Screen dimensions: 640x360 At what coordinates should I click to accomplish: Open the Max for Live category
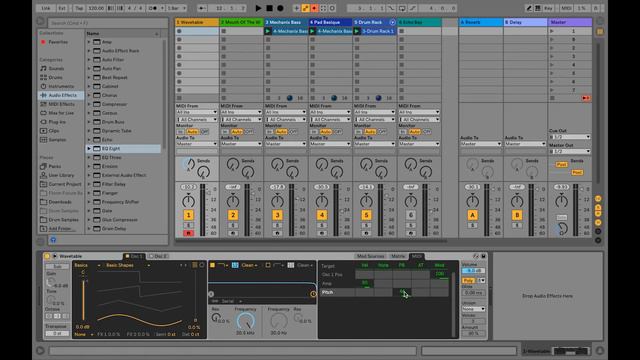(x=61, y=113)
